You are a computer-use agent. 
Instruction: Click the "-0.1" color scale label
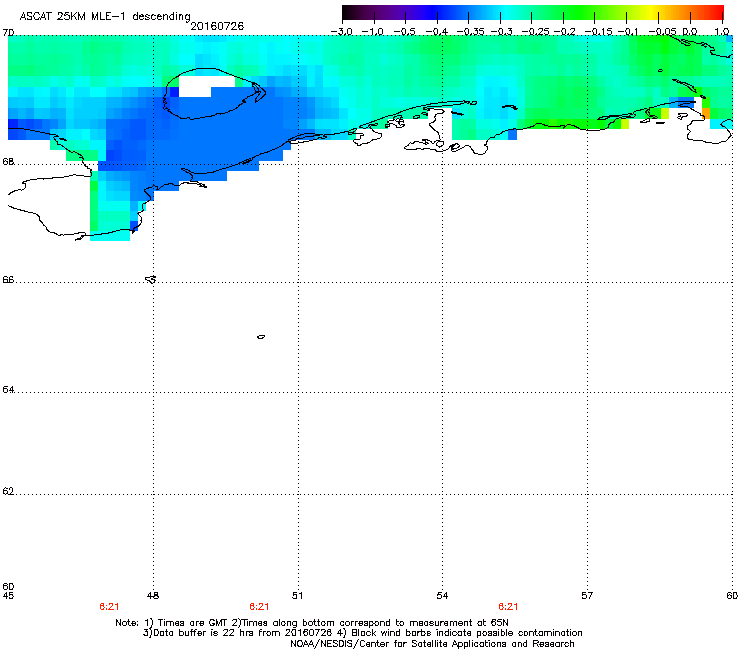628,32
